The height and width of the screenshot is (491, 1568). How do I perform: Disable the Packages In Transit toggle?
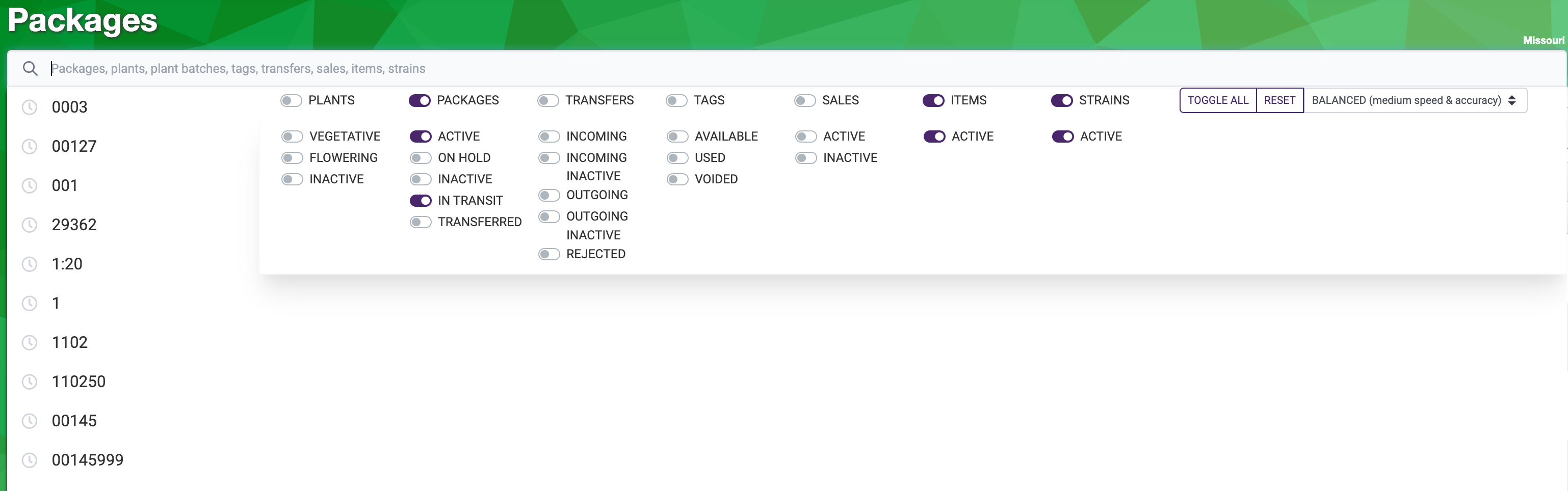[x=420, y=201]
